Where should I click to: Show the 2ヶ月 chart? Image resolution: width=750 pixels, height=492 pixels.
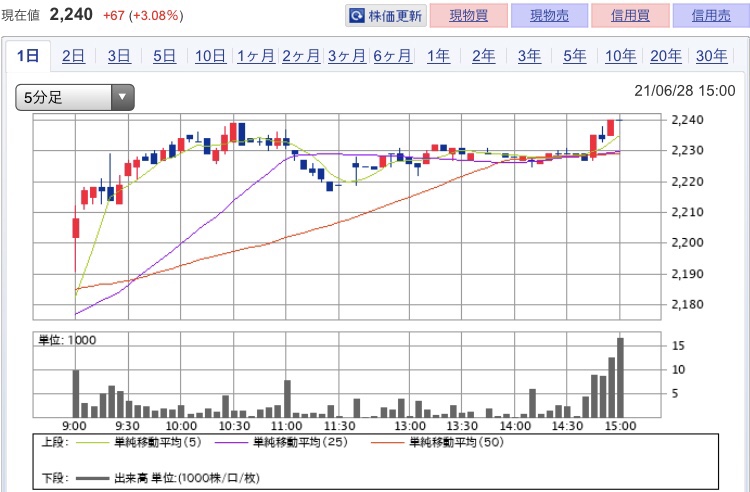(x=301, y=56)
